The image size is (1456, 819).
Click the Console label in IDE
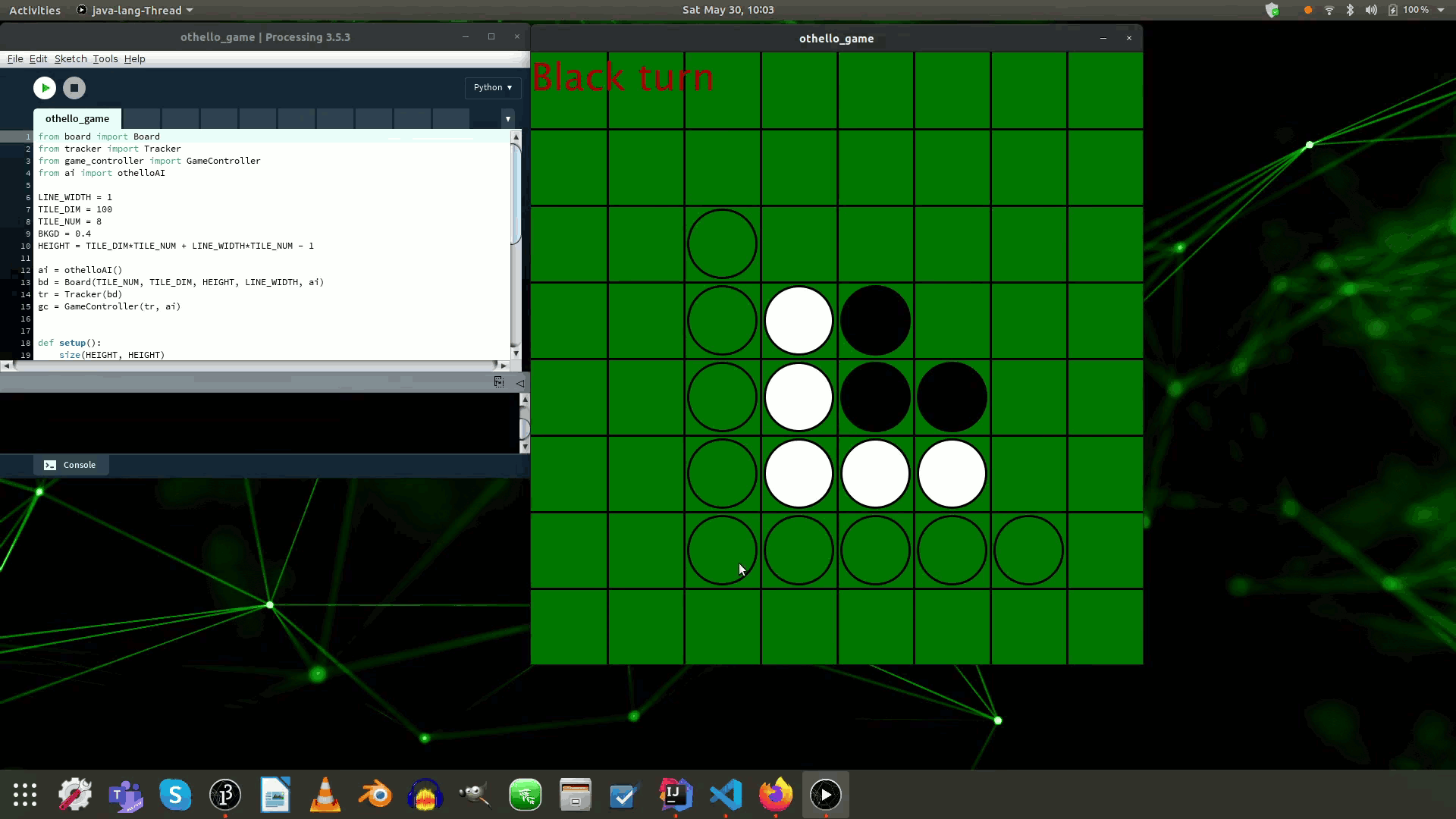(80, 464)
